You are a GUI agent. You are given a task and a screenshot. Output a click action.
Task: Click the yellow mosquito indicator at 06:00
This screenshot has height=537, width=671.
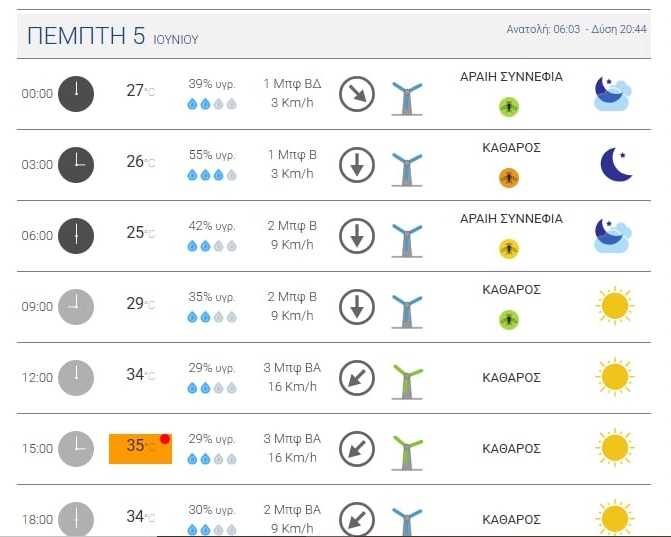coord(510,249)
